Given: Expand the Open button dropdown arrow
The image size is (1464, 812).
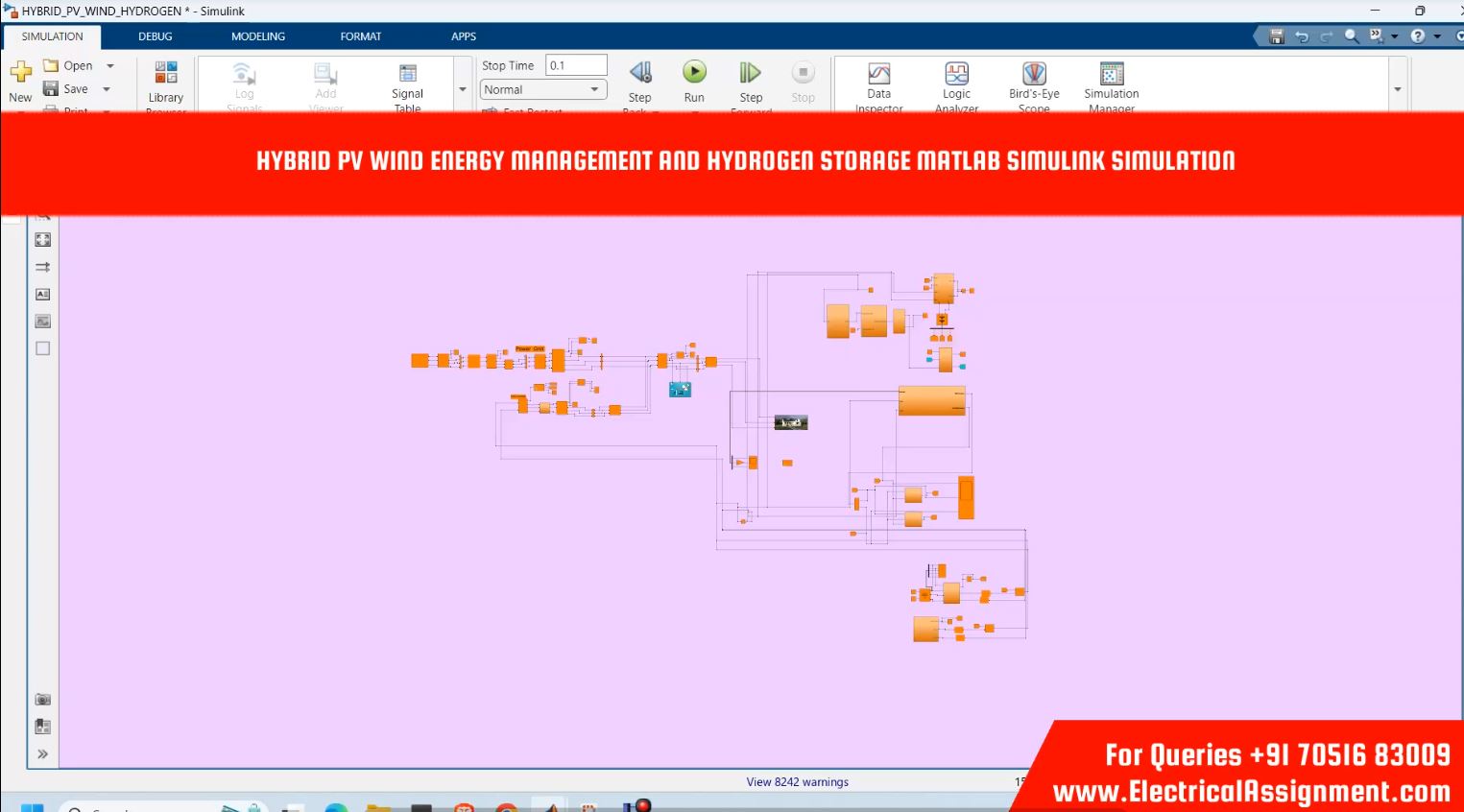Looking at the screenshot, I should pos(110,66).
